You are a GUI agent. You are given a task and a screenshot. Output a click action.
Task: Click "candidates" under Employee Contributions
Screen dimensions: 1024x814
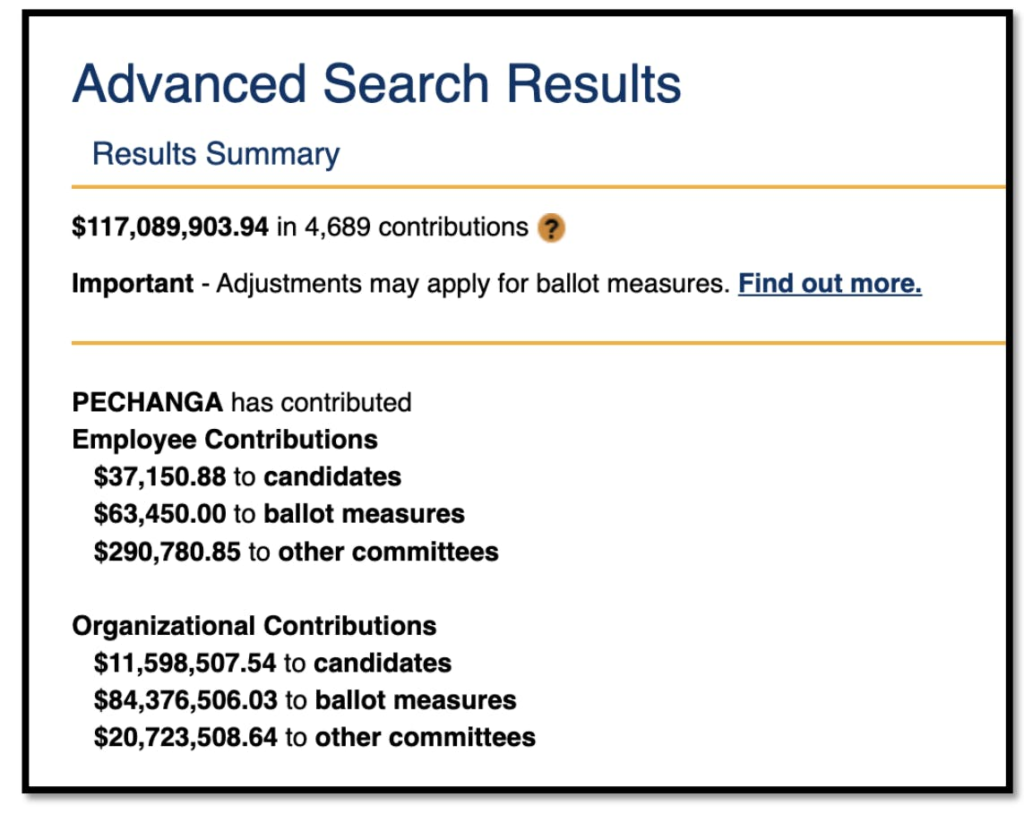332,476
